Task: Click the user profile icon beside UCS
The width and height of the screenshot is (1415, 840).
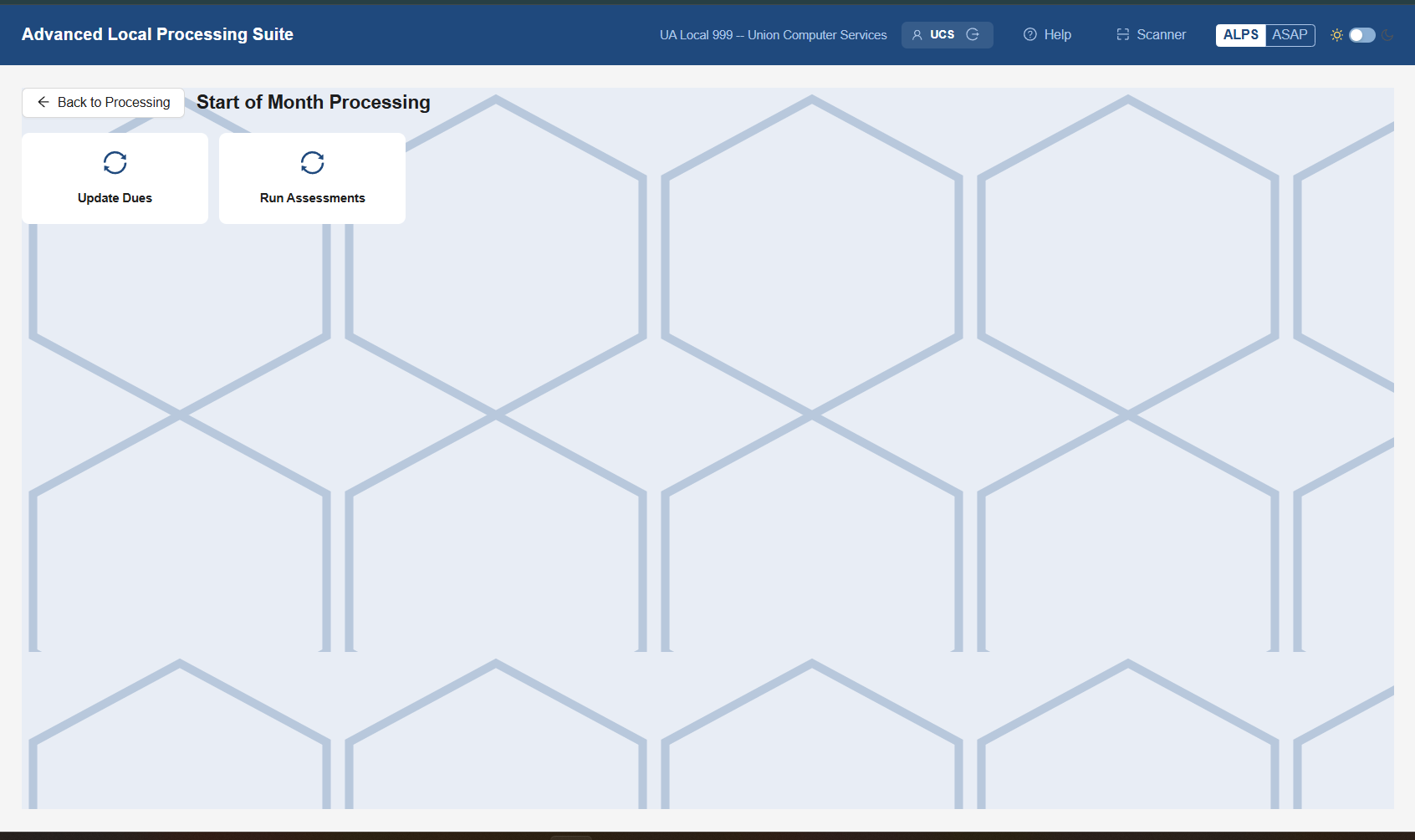Action: pyautogui.click(x=917, y=35)
